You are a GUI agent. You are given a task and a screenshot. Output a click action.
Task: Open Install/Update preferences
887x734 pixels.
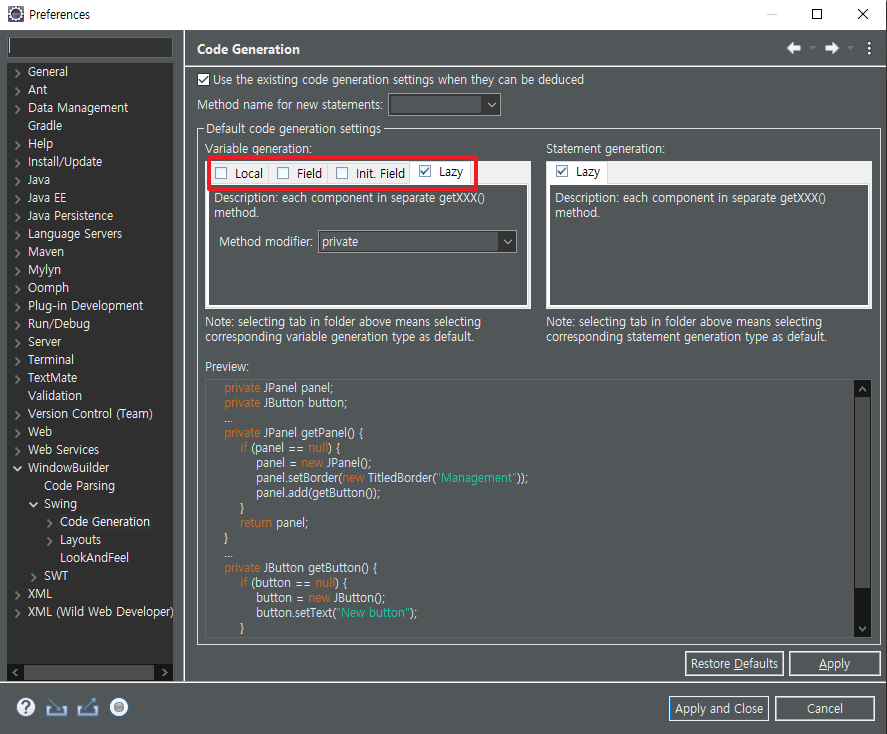[65, 162]
